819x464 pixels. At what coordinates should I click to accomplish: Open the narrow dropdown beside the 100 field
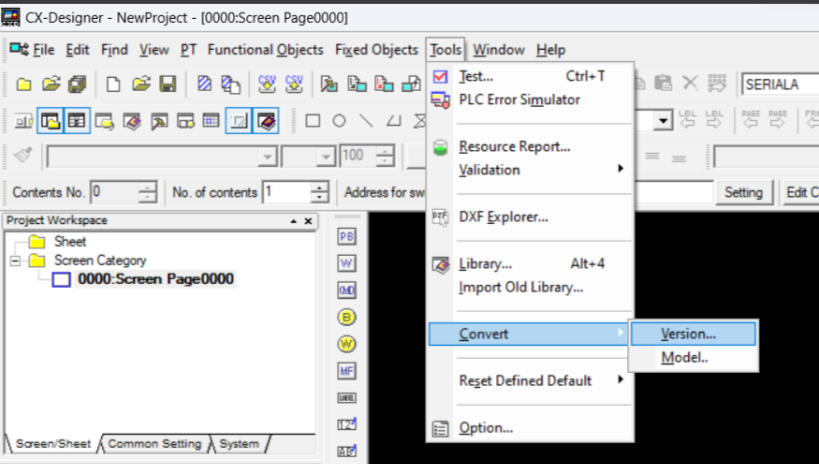click(x=325, y=156)
